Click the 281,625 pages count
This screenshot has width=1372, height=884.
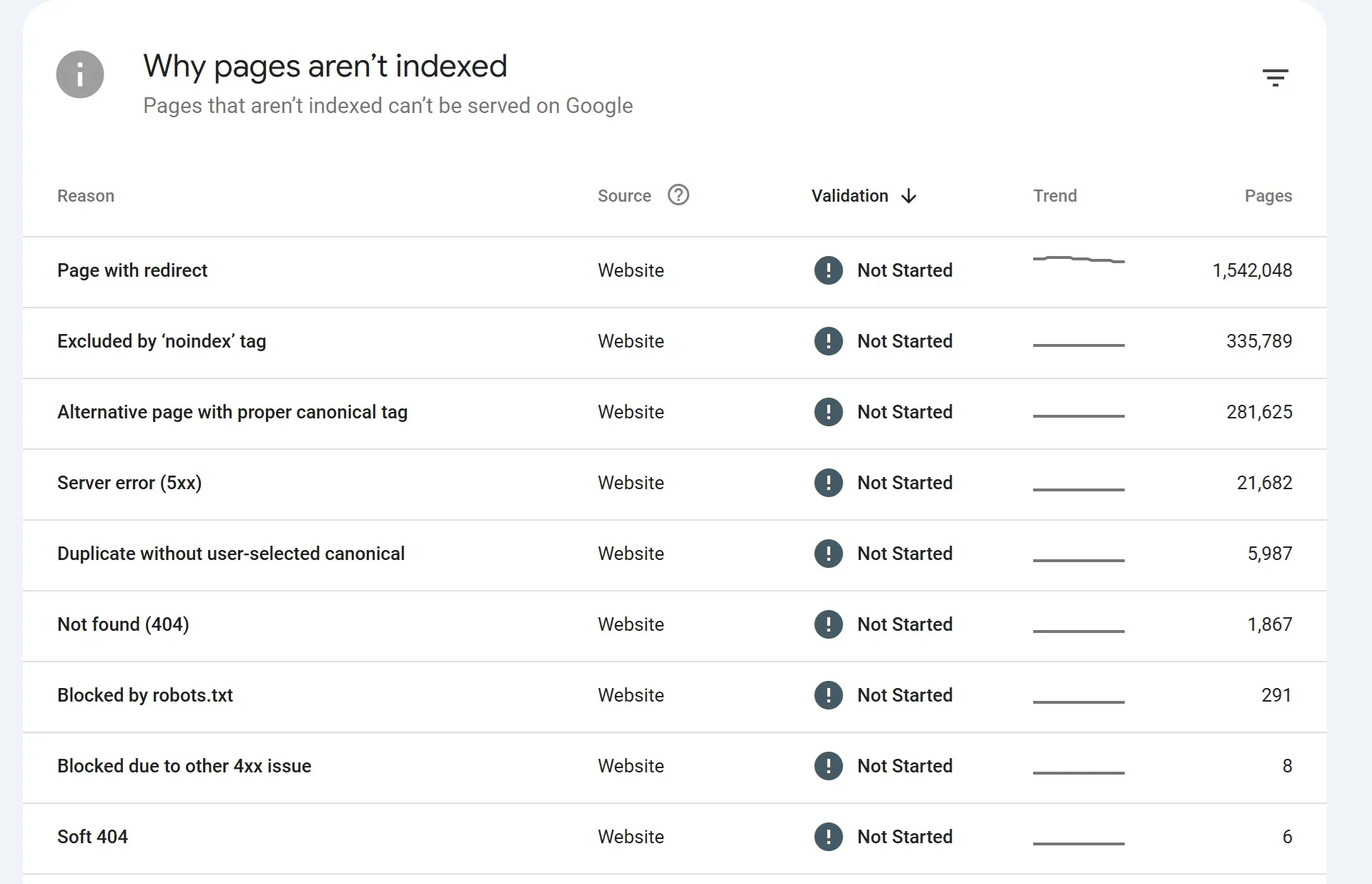tap(1259, 412)
